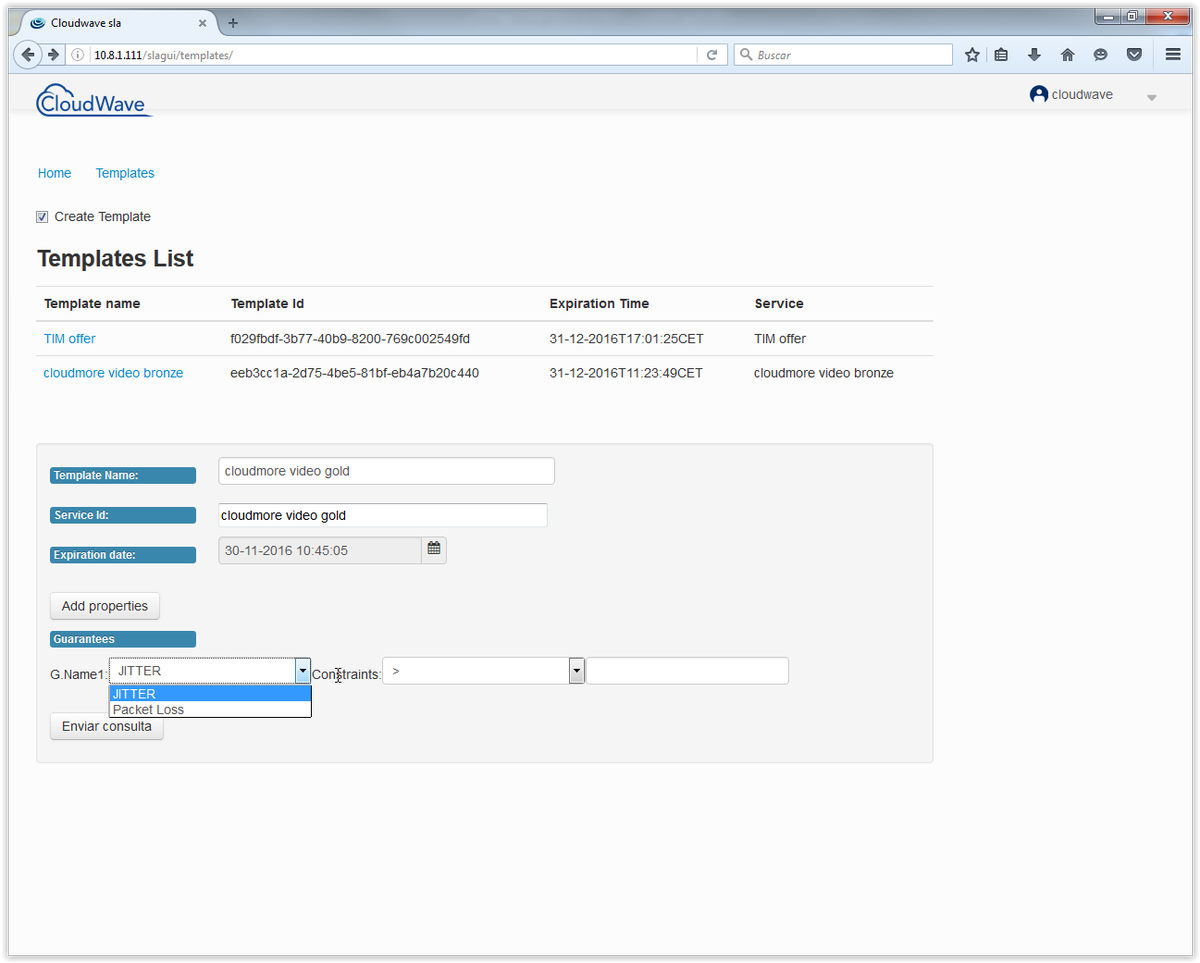Click Template Id column header

(267, 304)
